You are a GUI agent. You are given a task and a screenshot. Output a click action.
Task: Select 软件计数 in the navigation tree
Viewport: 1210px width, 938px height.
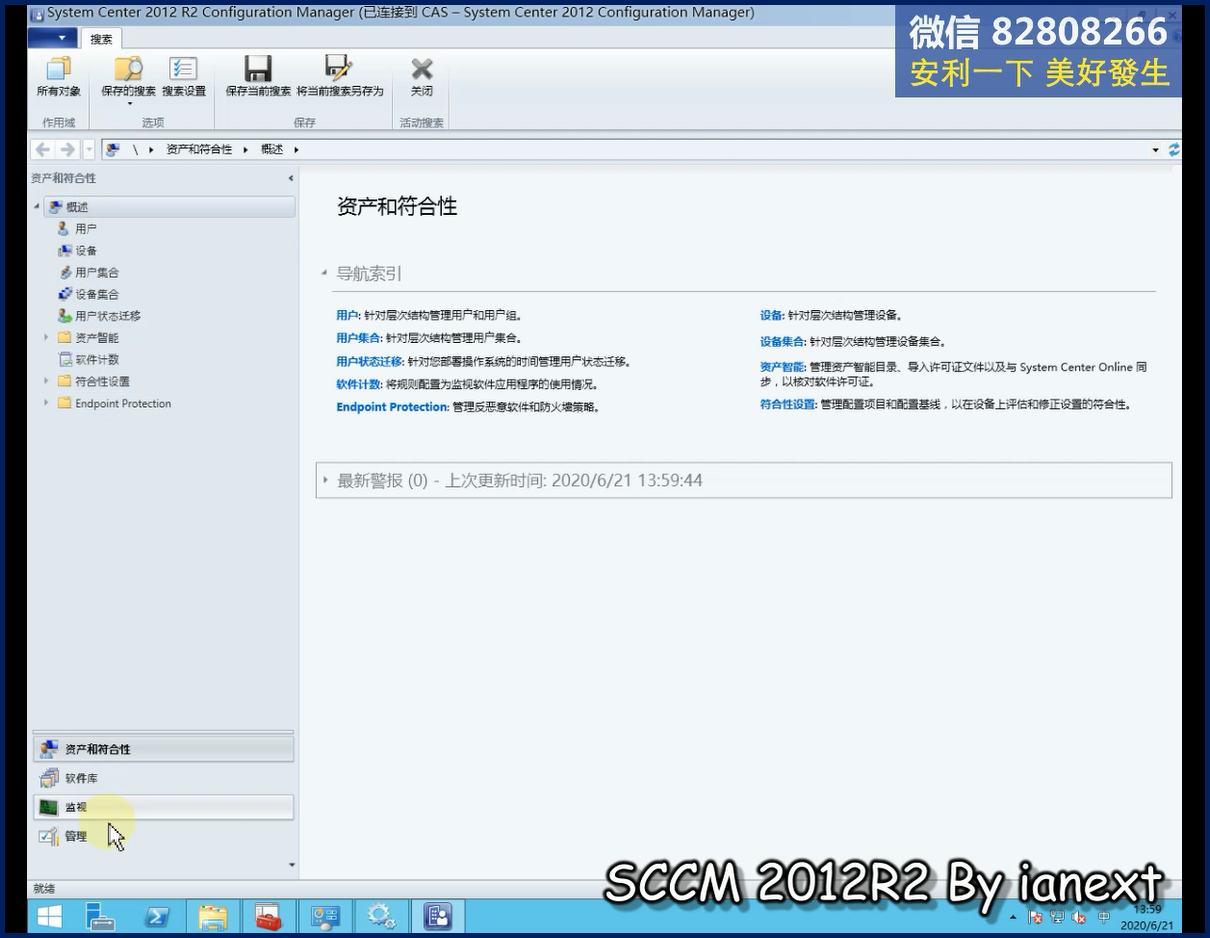[x=97, y=359]
